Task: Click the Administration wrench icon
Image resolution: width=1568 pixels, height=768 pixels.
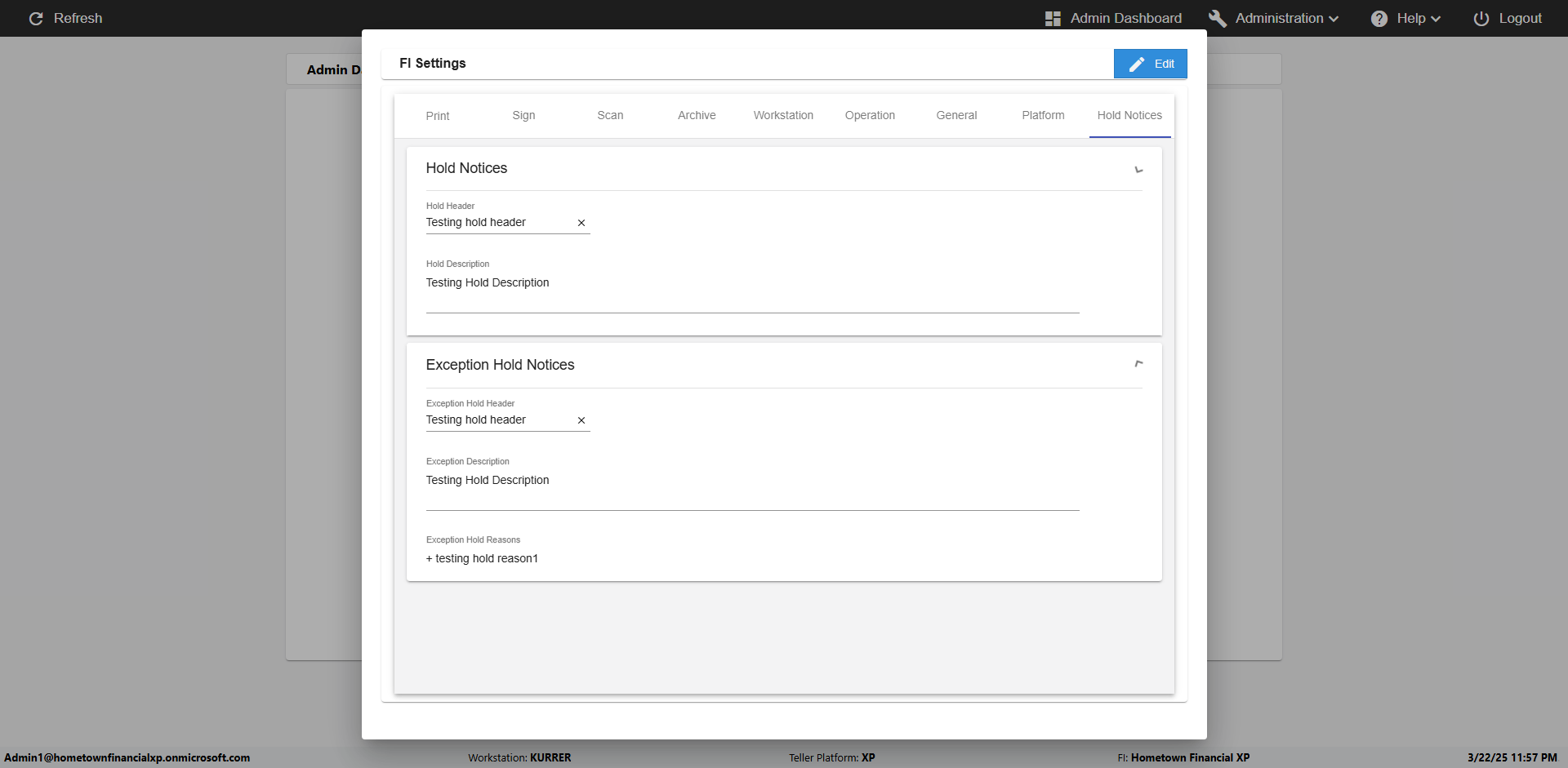Action: [1217, 19]
